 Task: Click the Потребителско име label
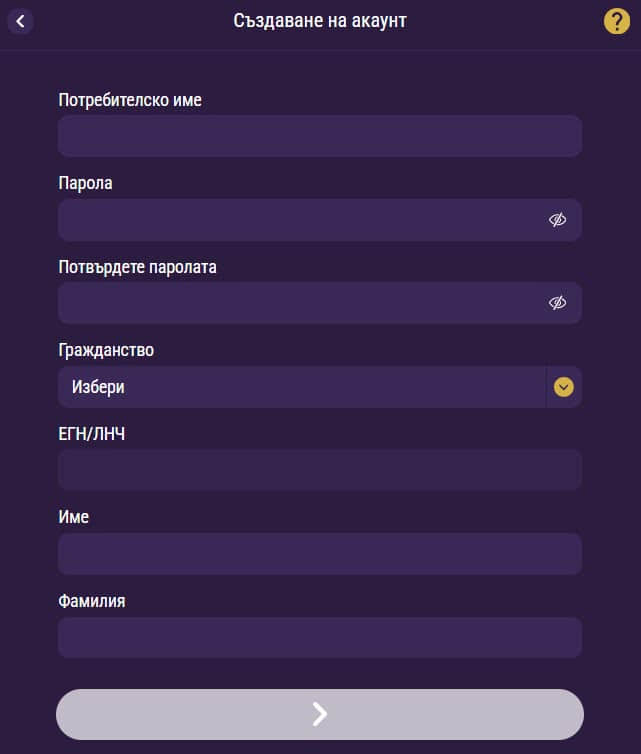click(130, 100)
